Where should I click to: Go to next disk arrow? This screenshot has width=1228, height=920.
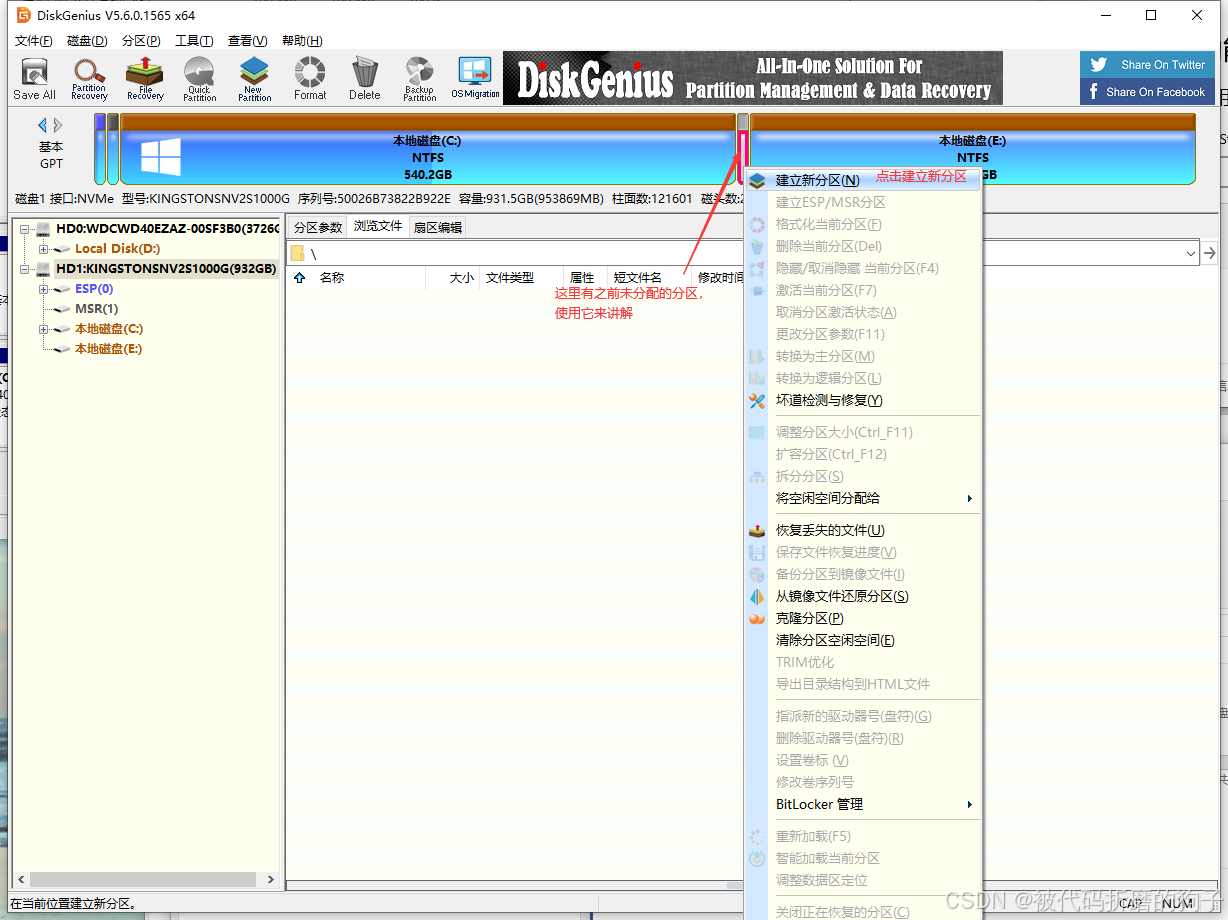click(x=58, y=126)
